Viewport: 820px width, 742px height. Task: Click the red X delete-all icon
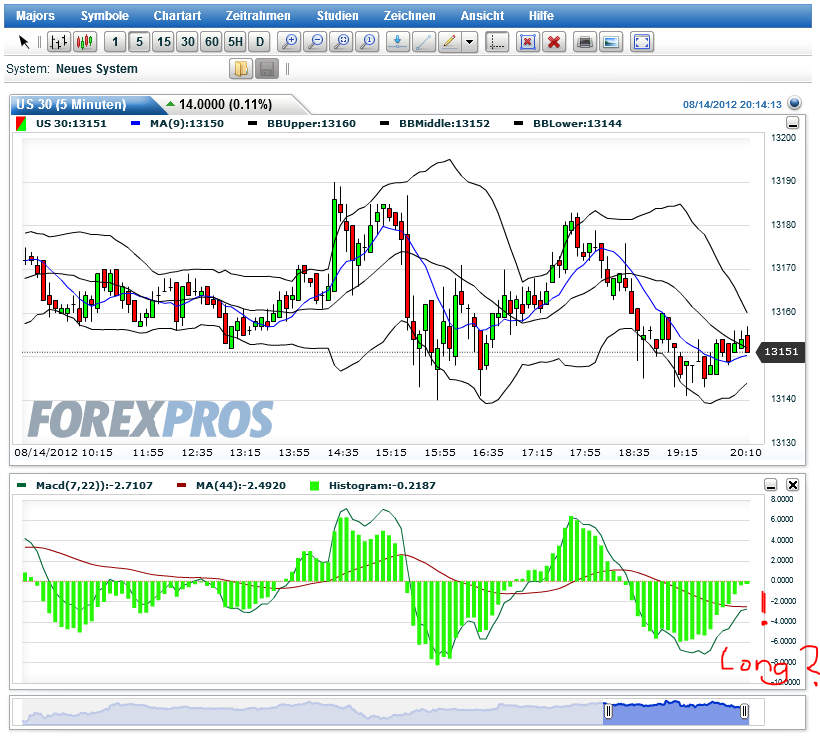coord(554,42)
